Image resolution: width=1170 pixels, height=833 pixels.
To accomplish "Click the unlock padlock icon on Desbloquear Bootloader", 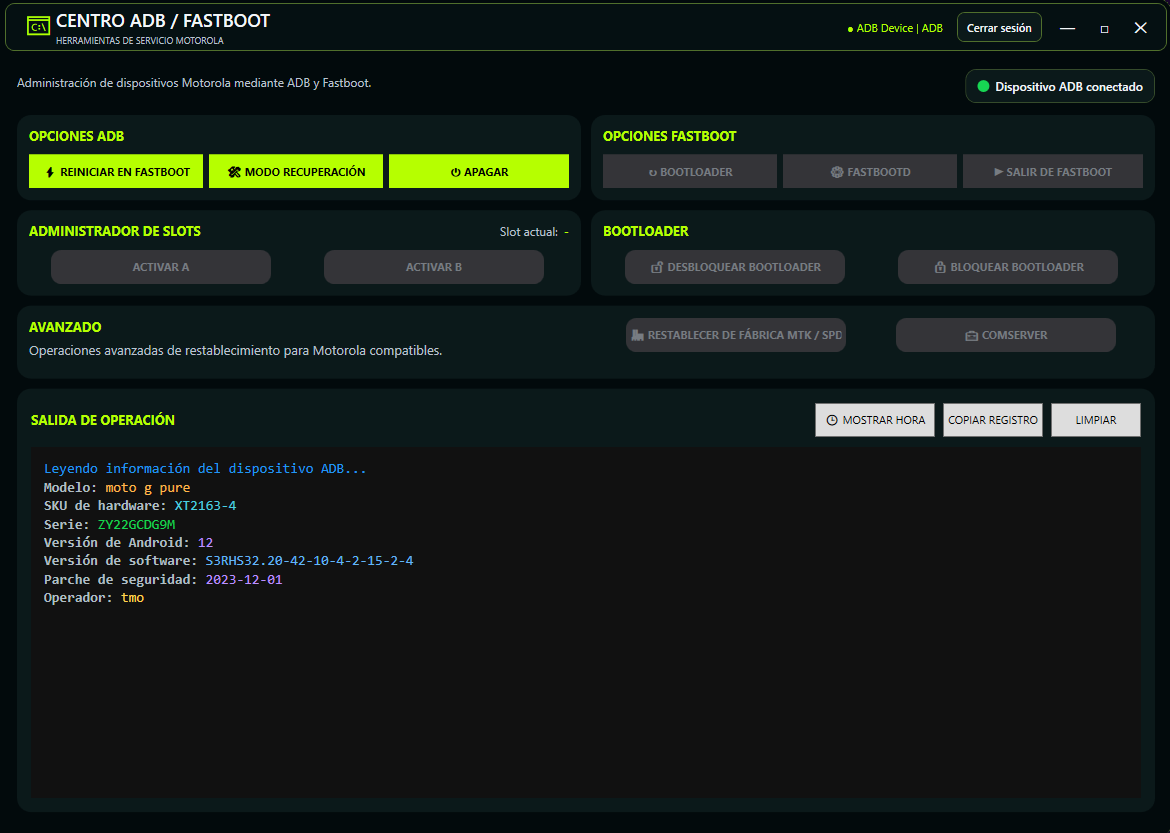I will click(x=657, y=267).
